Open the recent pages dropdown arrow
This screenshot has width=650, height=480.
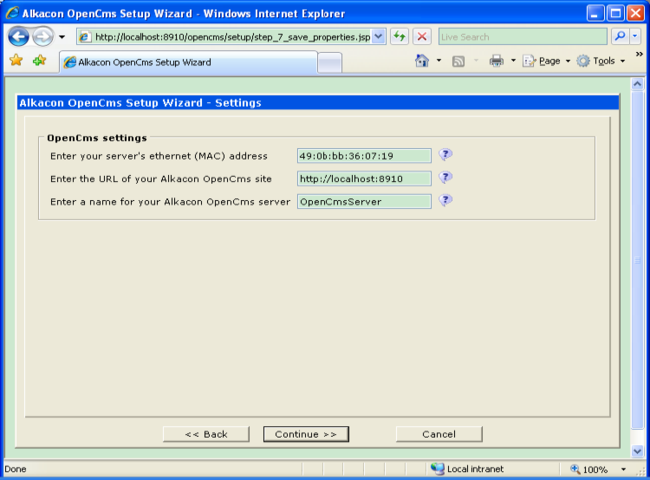tap(62, 37)
